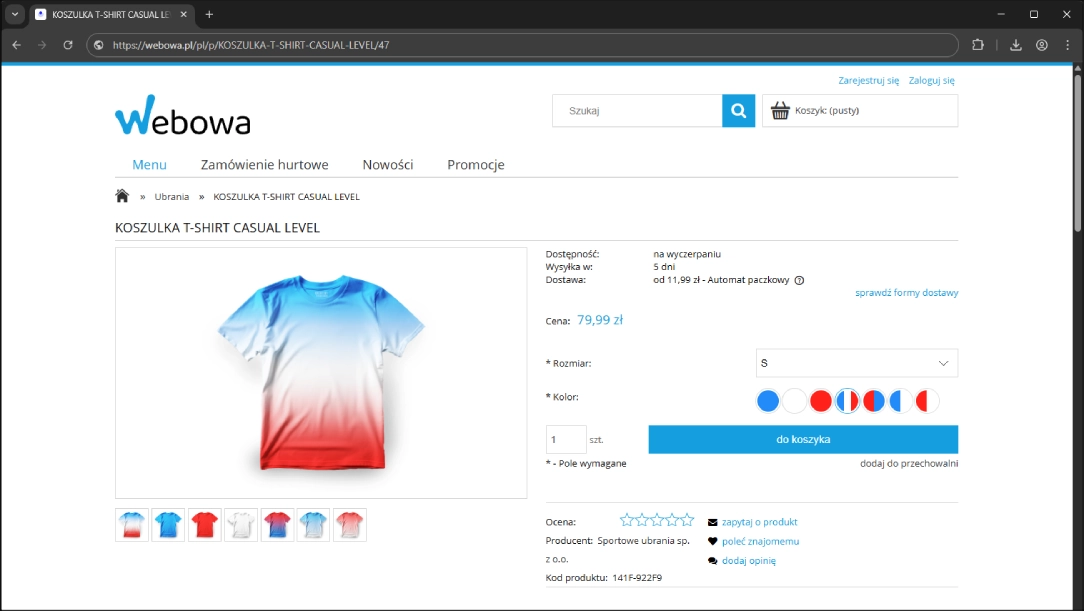Rate product with the fifth star
The height and width of the screenshot is (611, 1084).
coord(687,520)
